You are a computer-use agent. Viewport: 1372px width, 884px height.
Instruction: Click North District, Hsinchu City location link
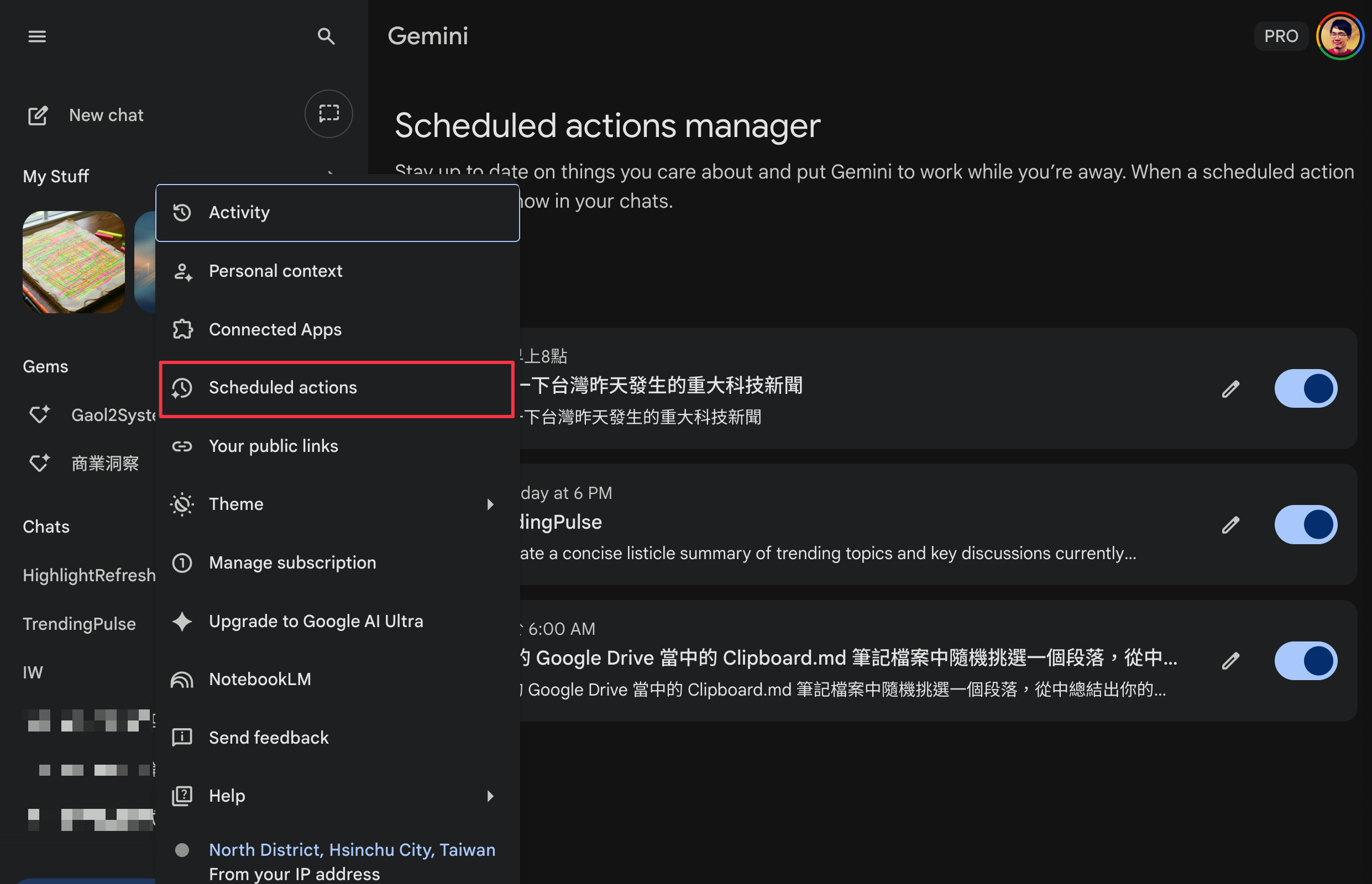pos(352,849)
